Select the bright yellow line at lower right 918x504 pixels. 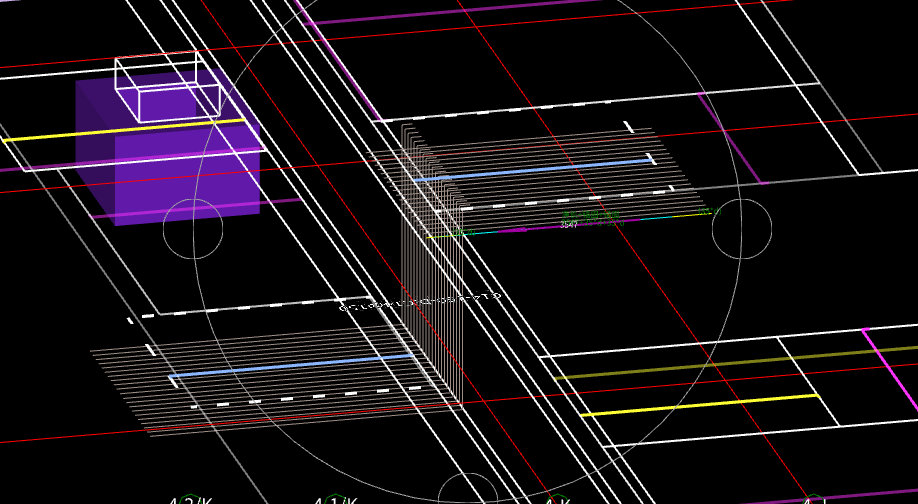click(x=700, y=405)
